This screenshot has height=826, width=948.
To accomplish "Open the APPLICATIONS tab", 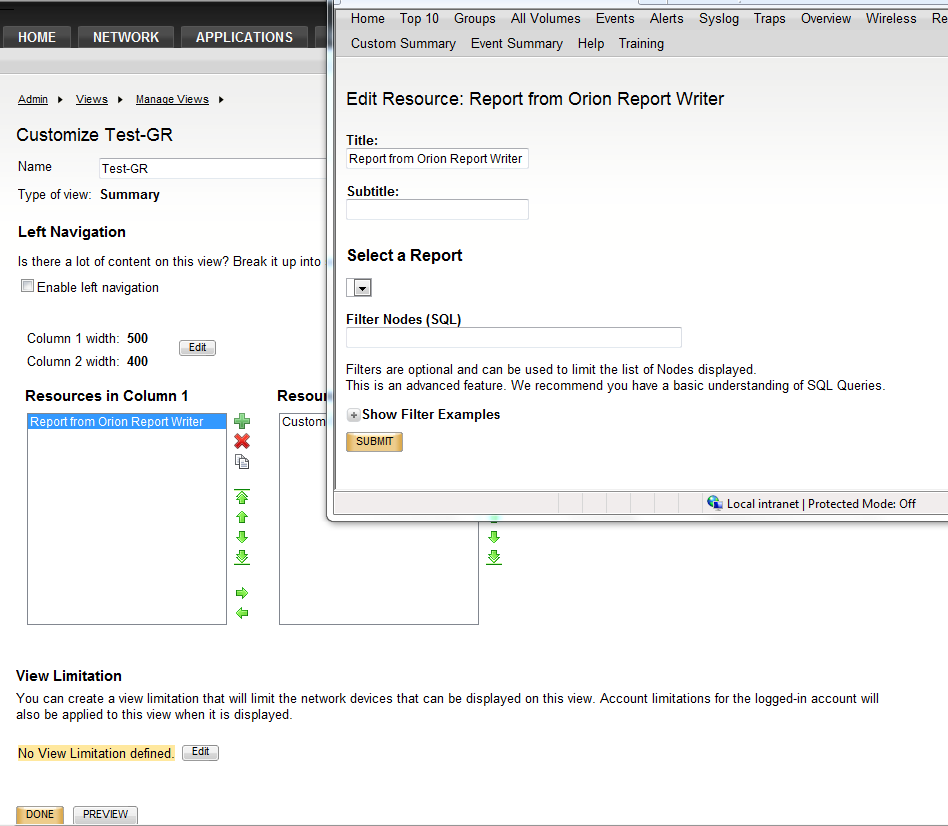I will (x=244, y=37).
